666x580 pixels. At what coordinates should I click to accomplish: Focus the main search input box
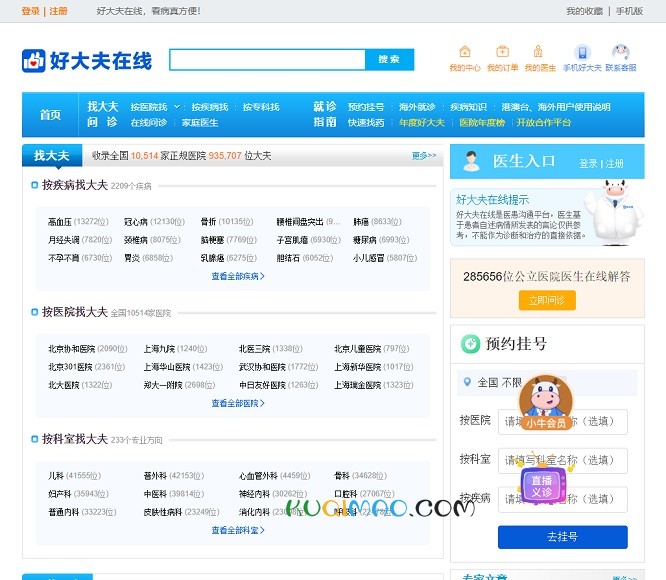pyautogui.click(x=267, y=59)
